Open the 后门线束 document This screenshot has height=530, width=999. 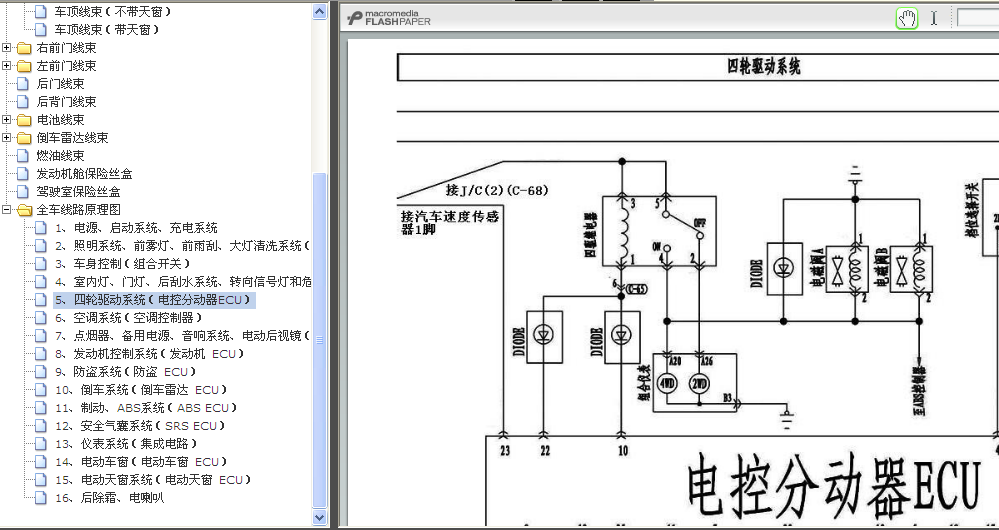(61, 83)
